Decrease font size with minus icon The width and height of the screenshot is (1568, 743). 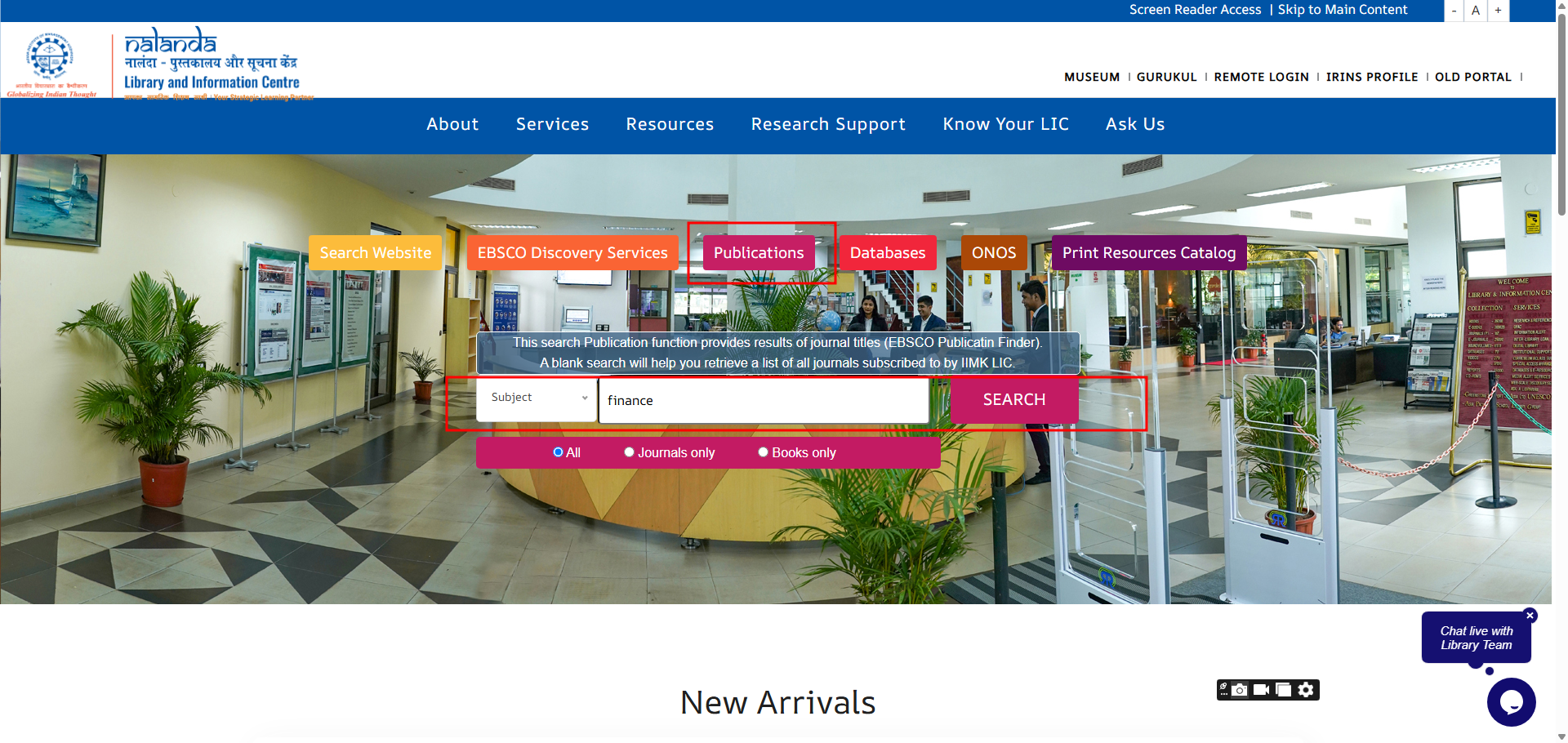click(x=1454, y=11)
